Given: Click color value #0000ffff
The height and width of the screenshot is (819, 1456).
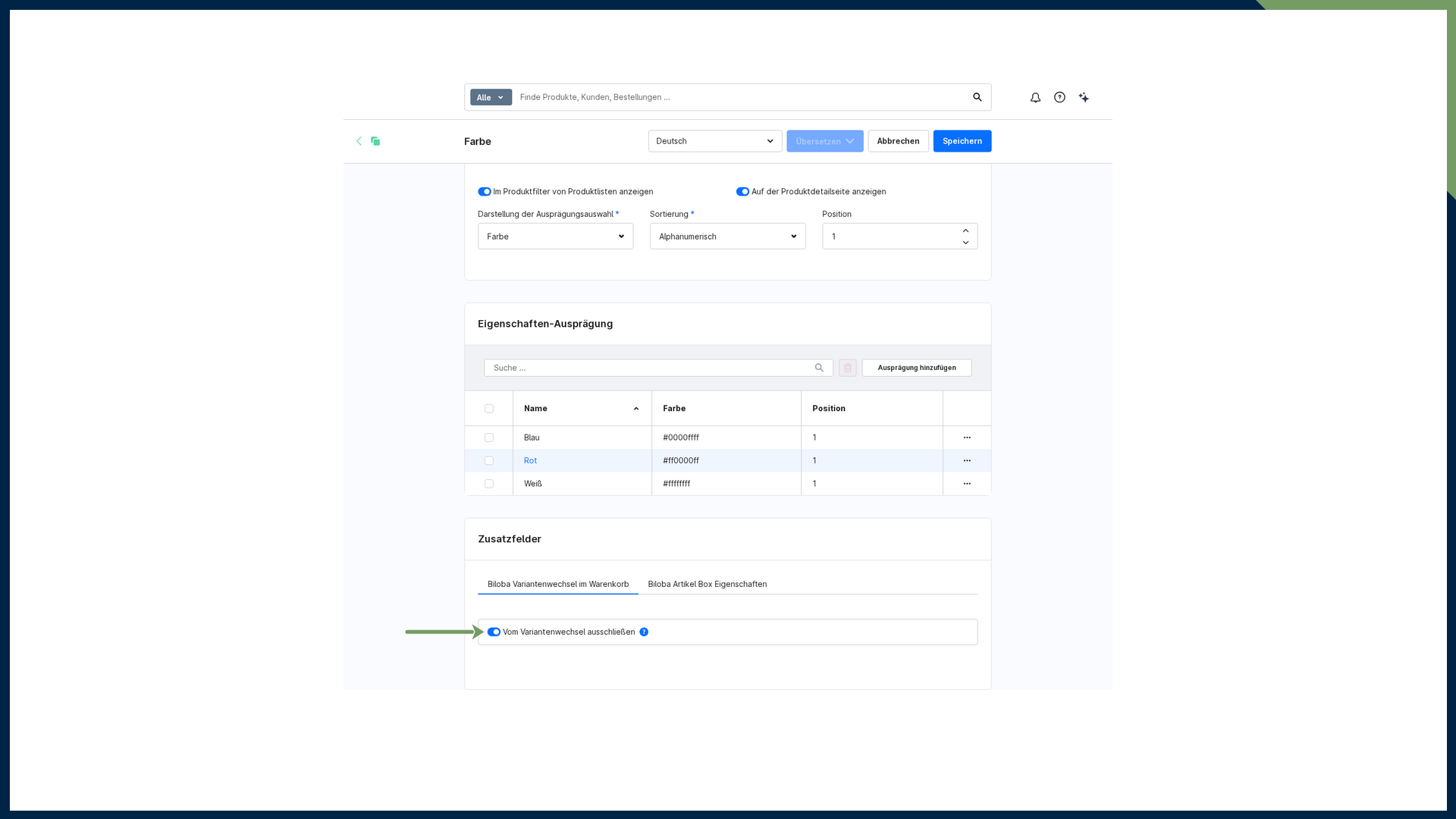Looking at the screenshot, I should click(x=681, y=438).
